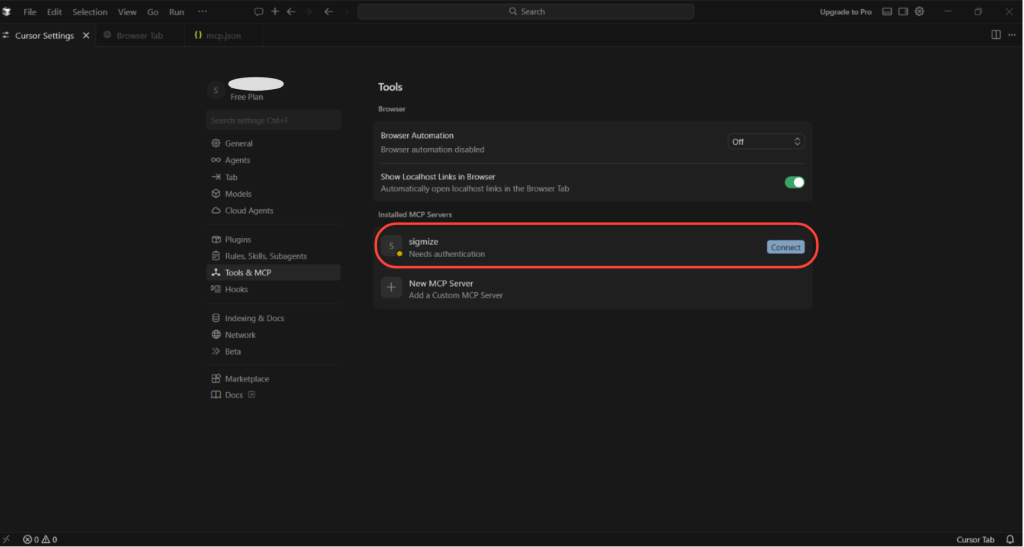Open the Selection menu
The height and width of the screenshot is (547, 1024).
(90, 12)
